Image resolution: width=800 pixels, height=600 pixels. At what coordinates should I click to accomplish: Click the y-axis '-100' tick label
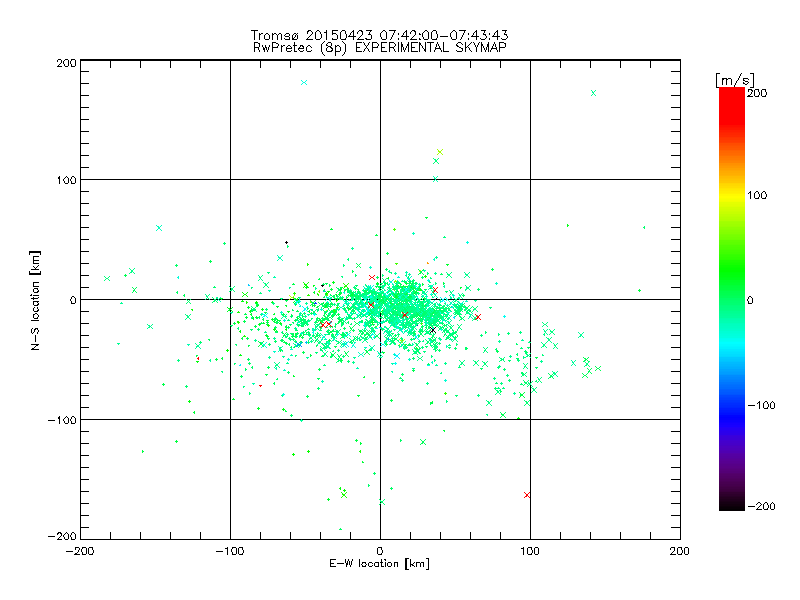pos(62,420)
